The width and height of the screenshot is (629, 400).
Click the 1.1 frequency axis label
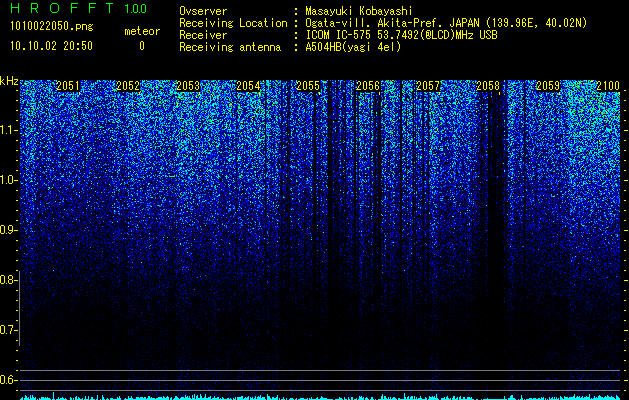pos(8,130)
